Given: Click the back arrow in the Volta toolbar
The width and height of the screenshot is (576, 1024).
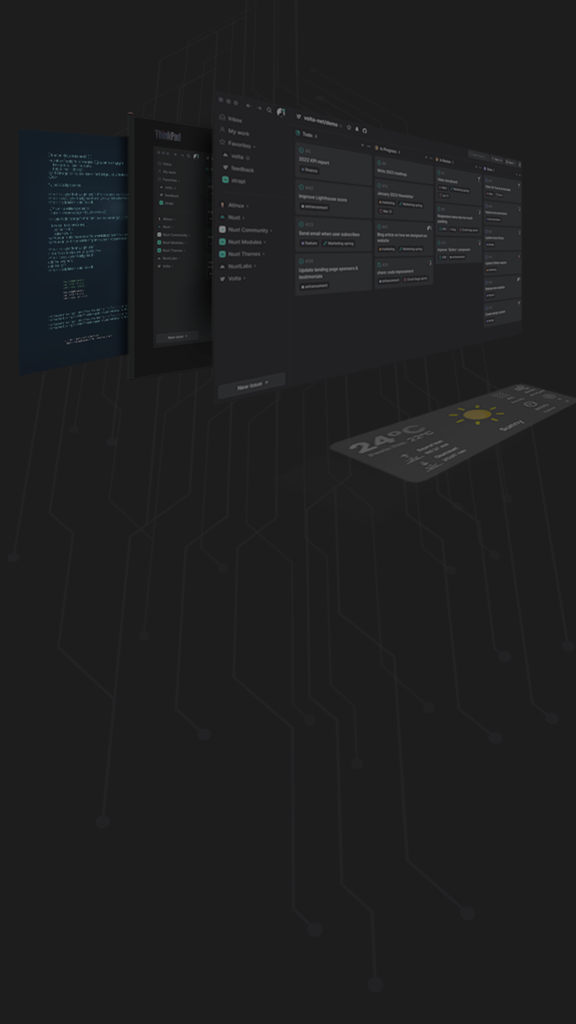Looking at the screenshot, I should (249, 106).
